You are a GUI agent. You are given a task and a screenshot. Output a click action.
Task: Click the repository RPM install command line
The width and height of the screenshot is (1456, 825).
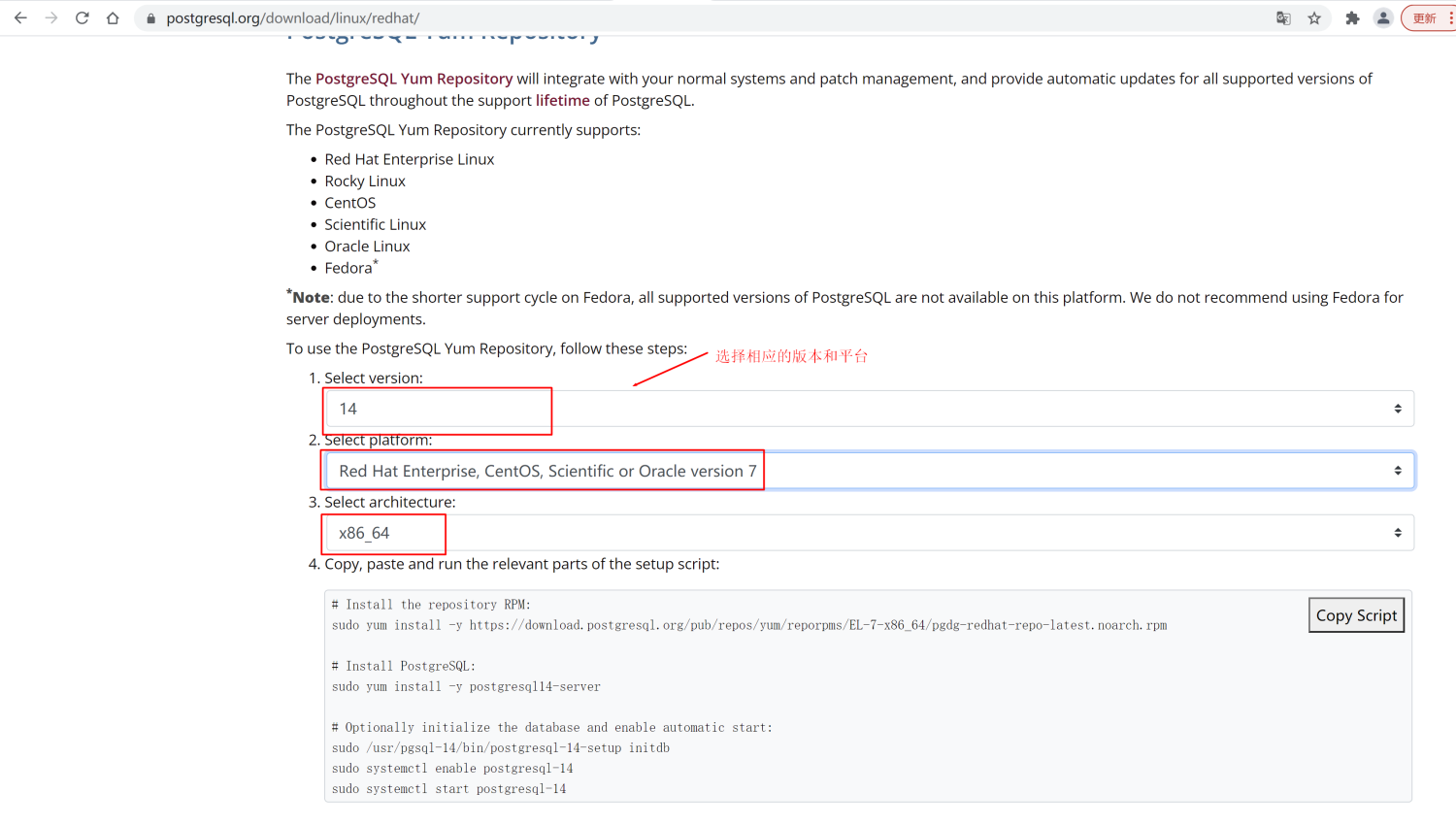pyautogui.click(x=749, y=625)
